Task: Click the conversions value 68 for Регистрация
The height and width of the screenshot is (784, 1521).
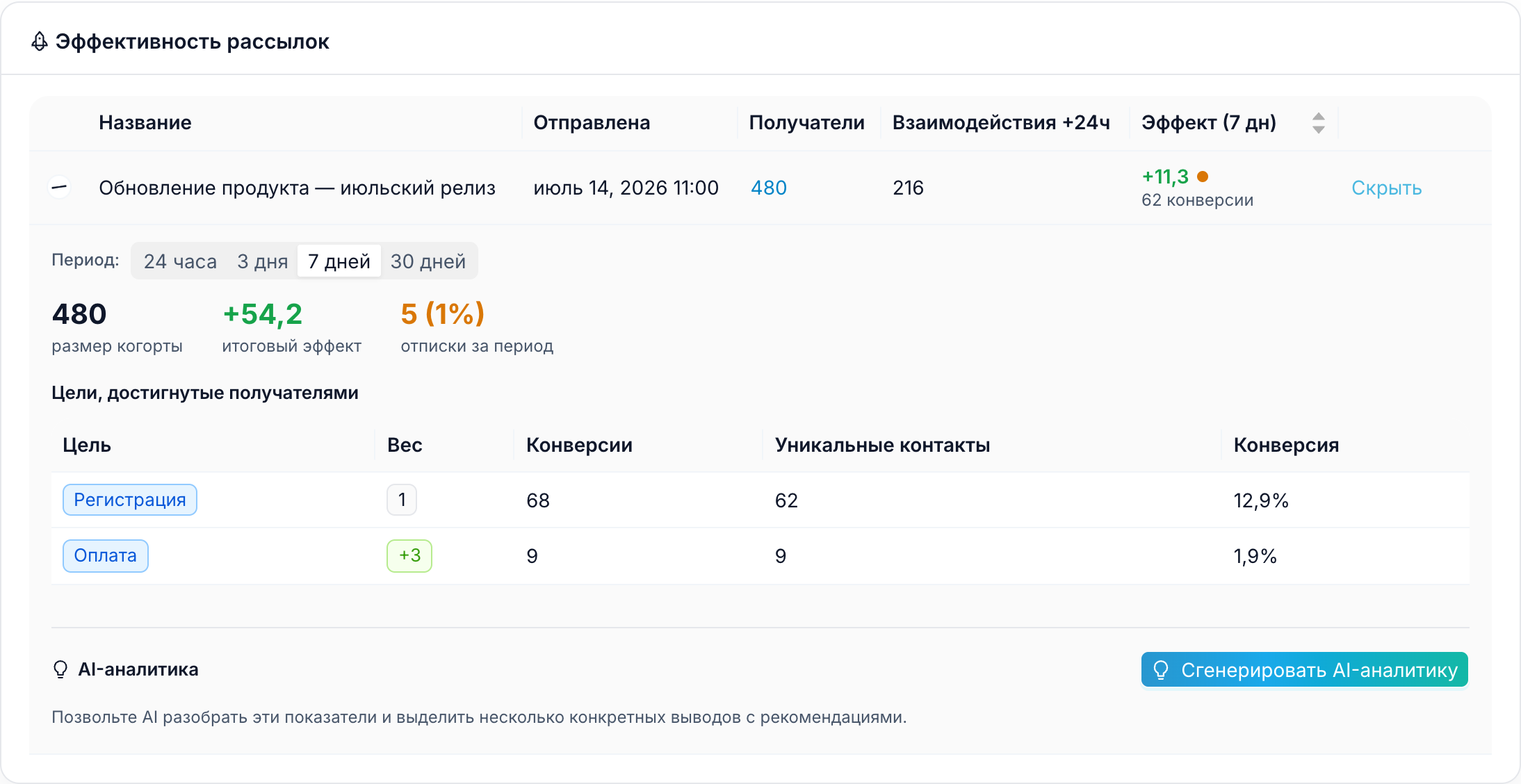Action: [538, 500]
